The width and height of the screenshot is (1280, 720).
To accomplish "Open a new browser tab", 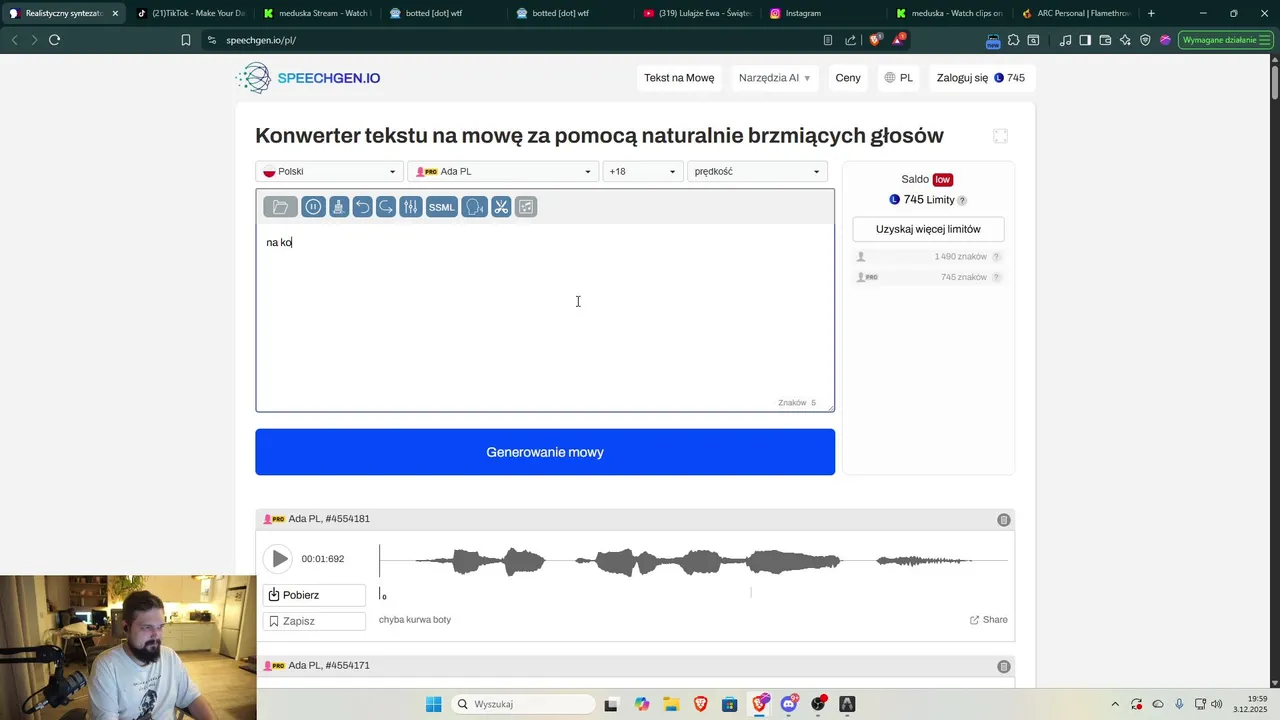I will click(1151, 13).
